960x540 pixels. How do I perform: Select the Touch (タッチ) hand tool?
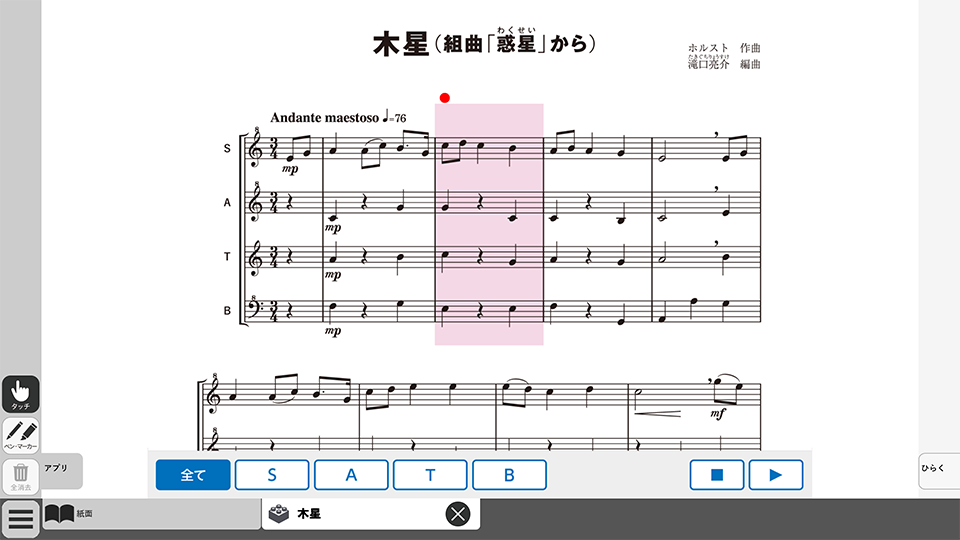21,394
